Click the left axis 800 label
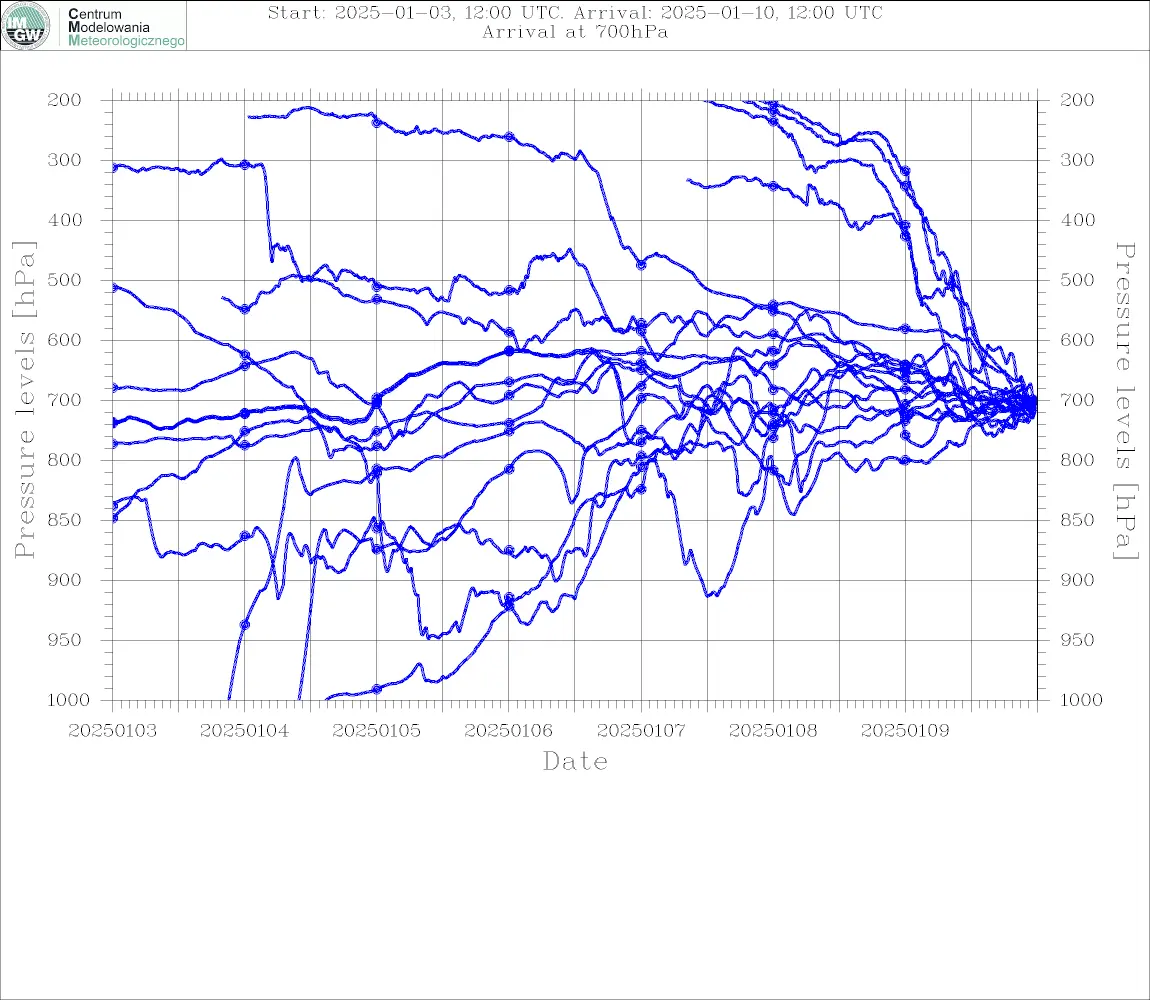 coord(64,460)
